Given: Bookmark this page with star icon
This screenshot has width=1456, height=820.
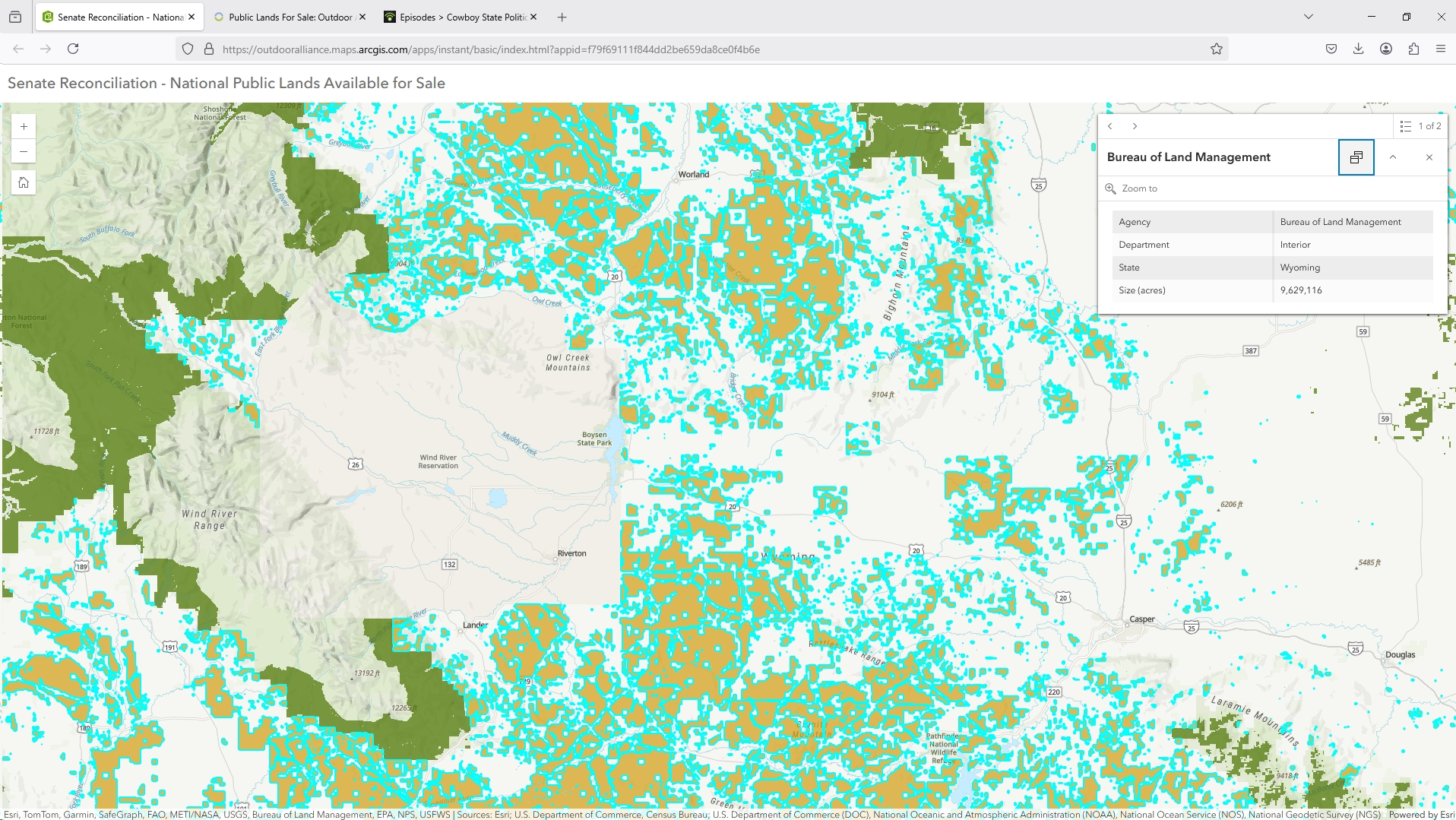Looking at the screenshot, I should coord(1216,49).
